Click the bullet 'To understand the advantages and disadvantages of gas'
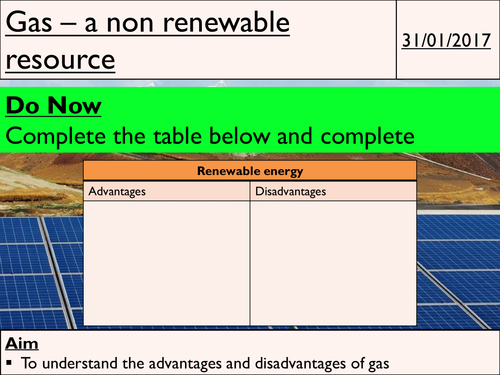500x375 pixels. (x=205, y=363)
